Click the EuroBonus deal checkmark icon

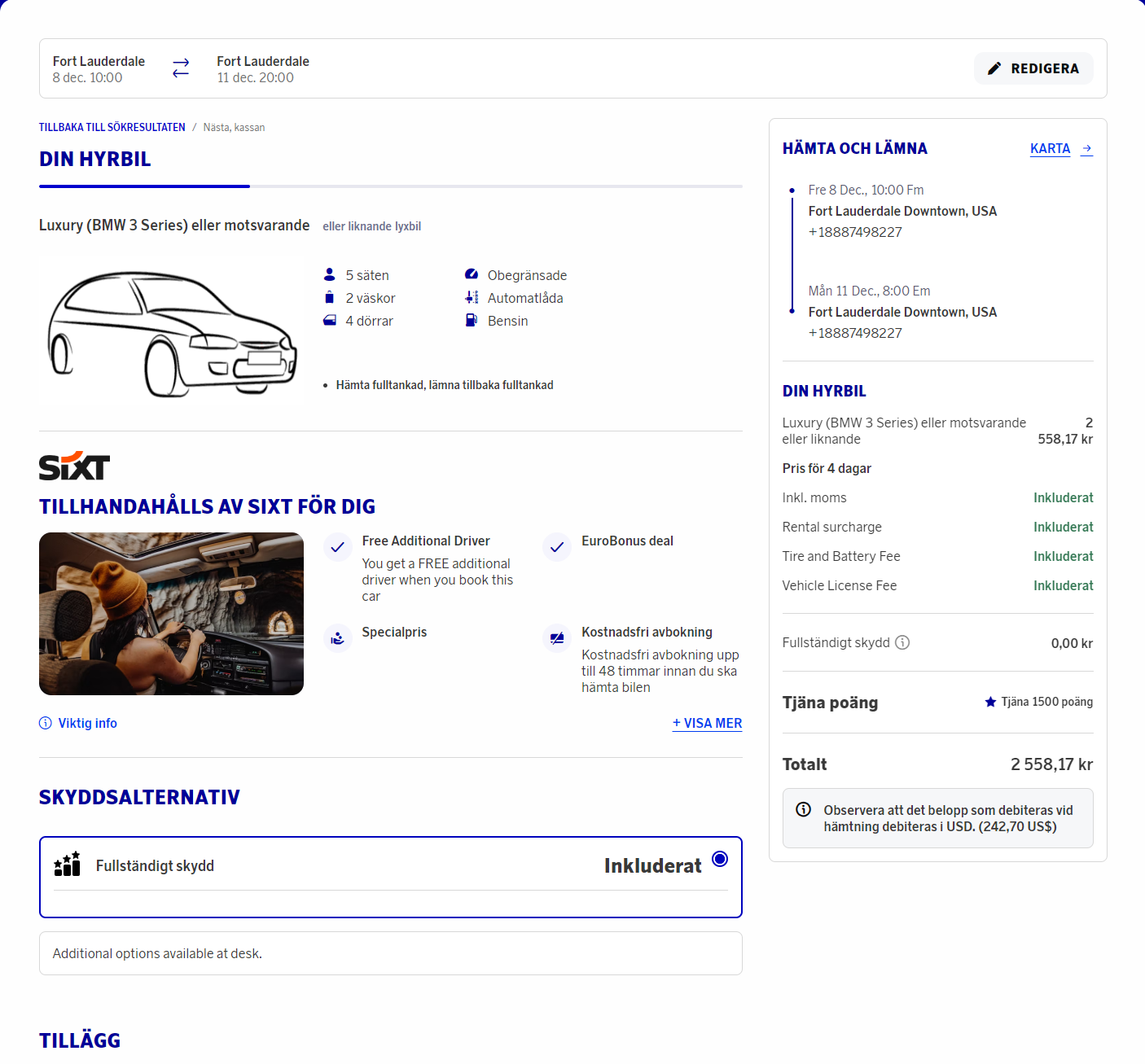pyautogui.click(x=557, y=547)
